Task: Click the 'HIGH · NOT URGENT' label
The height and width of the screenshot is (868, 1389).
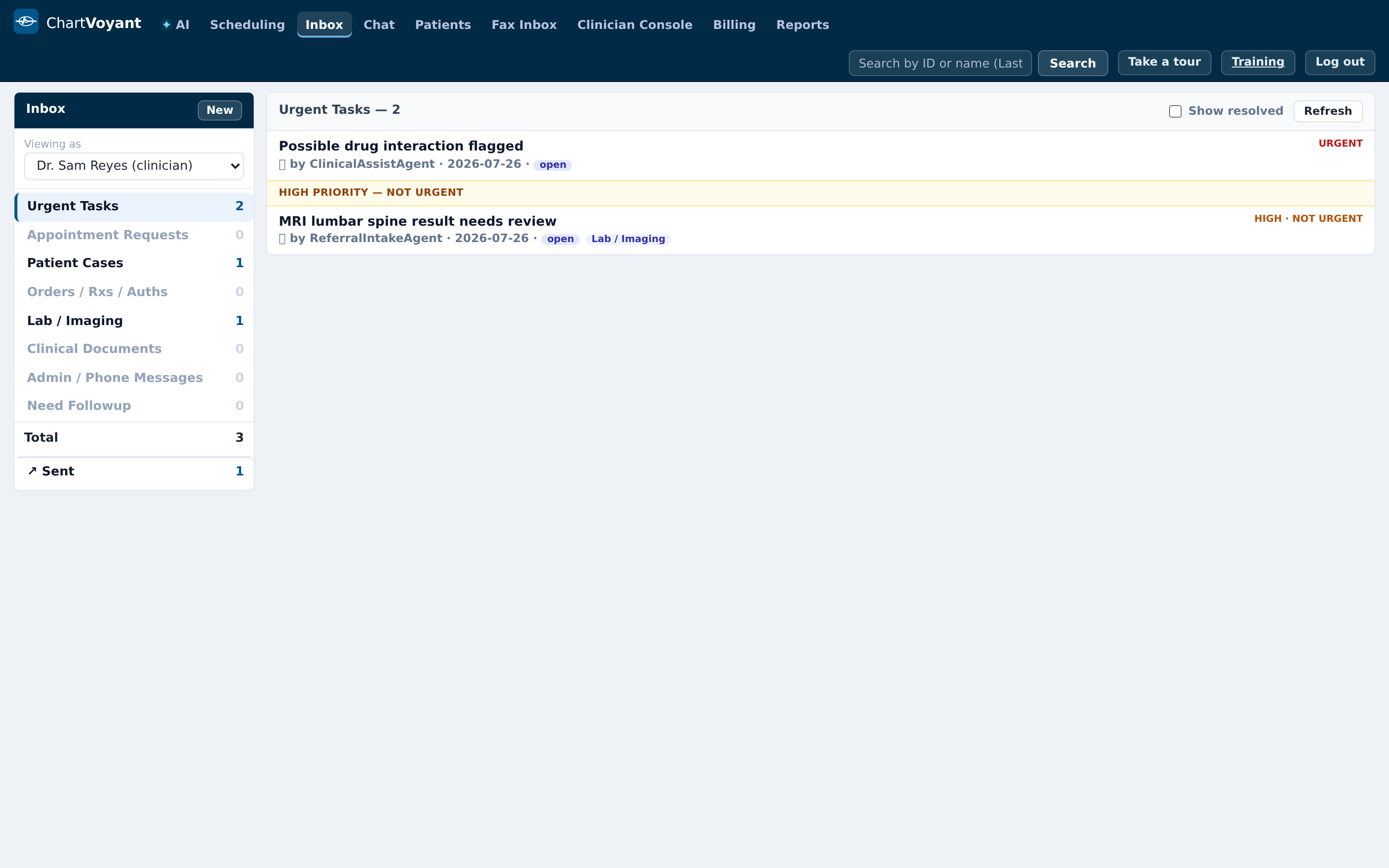Action: pos(1308,219)
